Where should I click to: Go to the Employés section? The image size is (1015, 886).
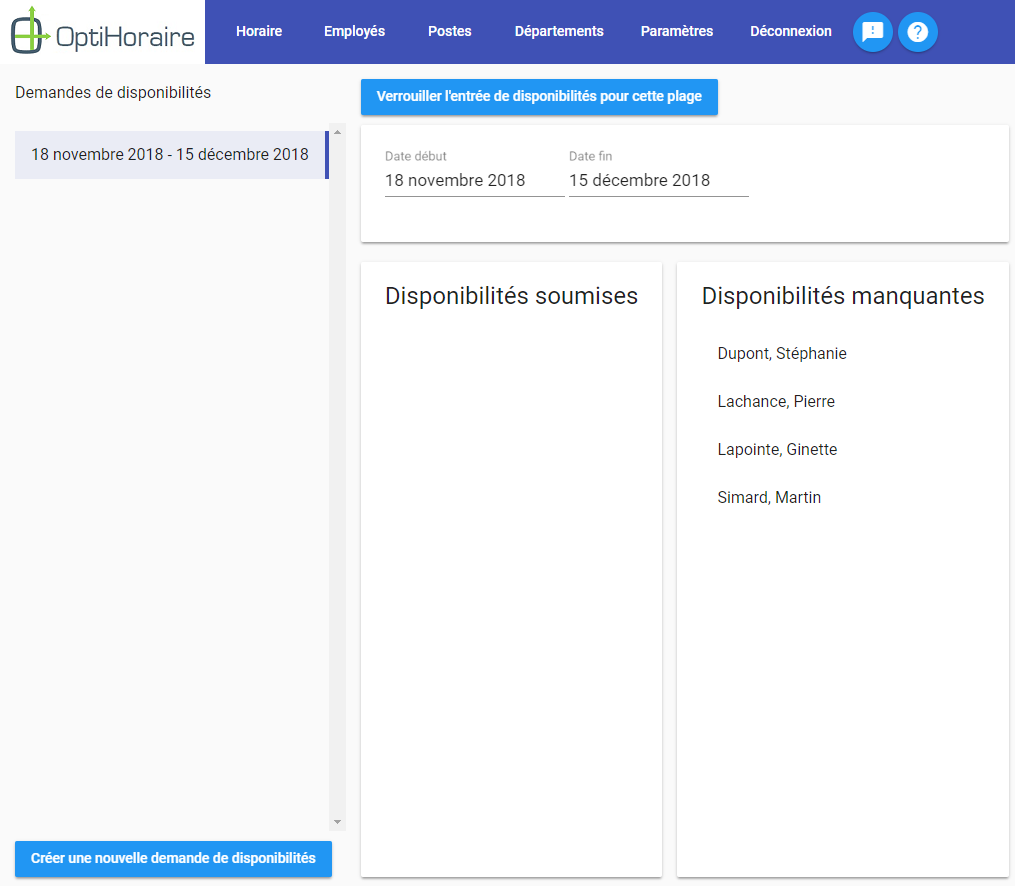[x=354, y=31]
